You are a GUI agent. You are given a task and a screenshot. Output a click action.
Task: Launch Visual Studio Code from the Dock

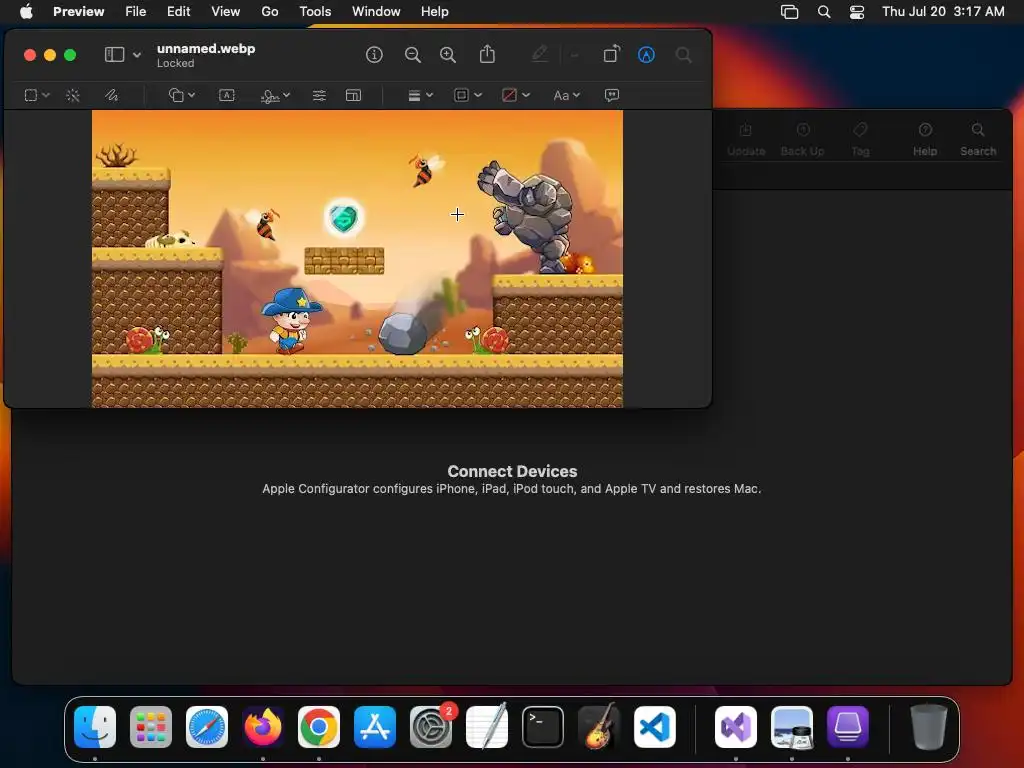pyautogui.click(x=654, y=727)
